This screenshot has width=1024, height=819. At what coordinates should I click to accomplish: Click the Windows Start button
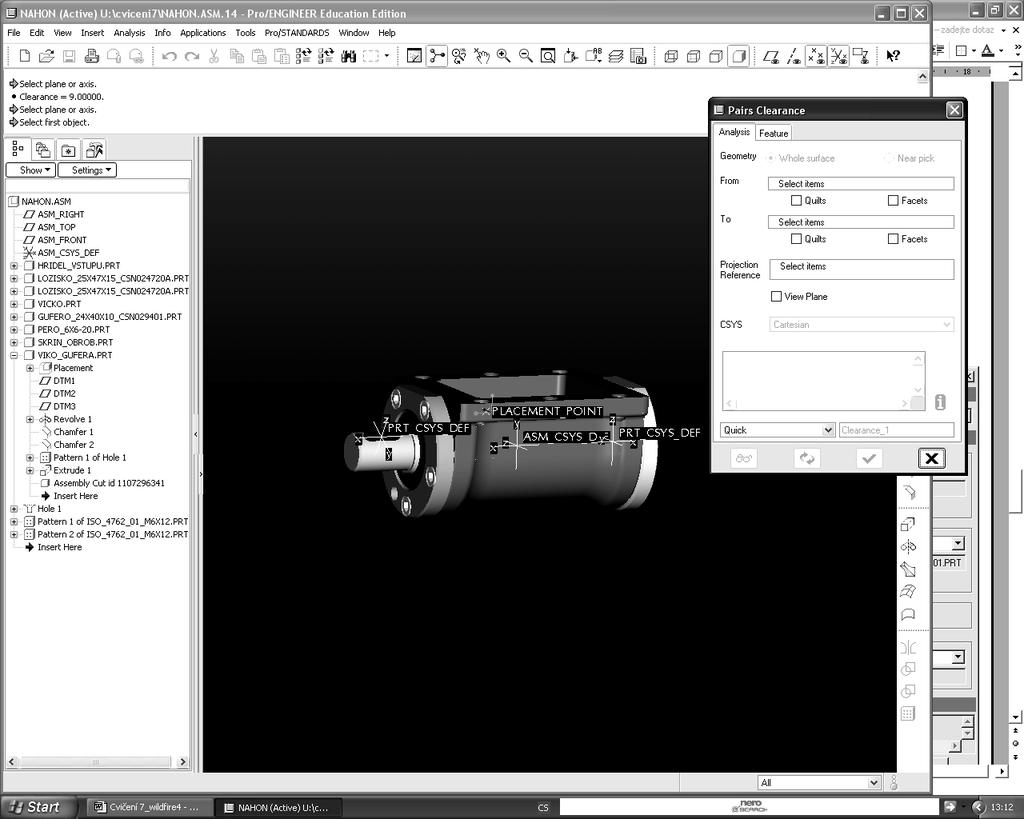(x=37, y=807)
